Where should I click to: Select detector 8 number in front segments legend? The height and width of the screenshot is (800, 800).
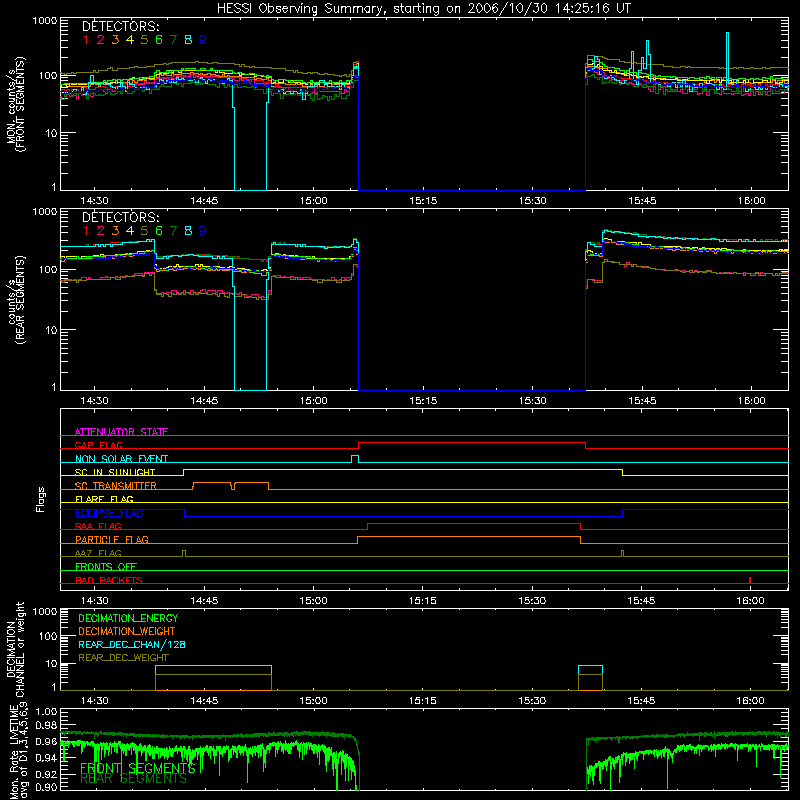(x=188, y=40)
